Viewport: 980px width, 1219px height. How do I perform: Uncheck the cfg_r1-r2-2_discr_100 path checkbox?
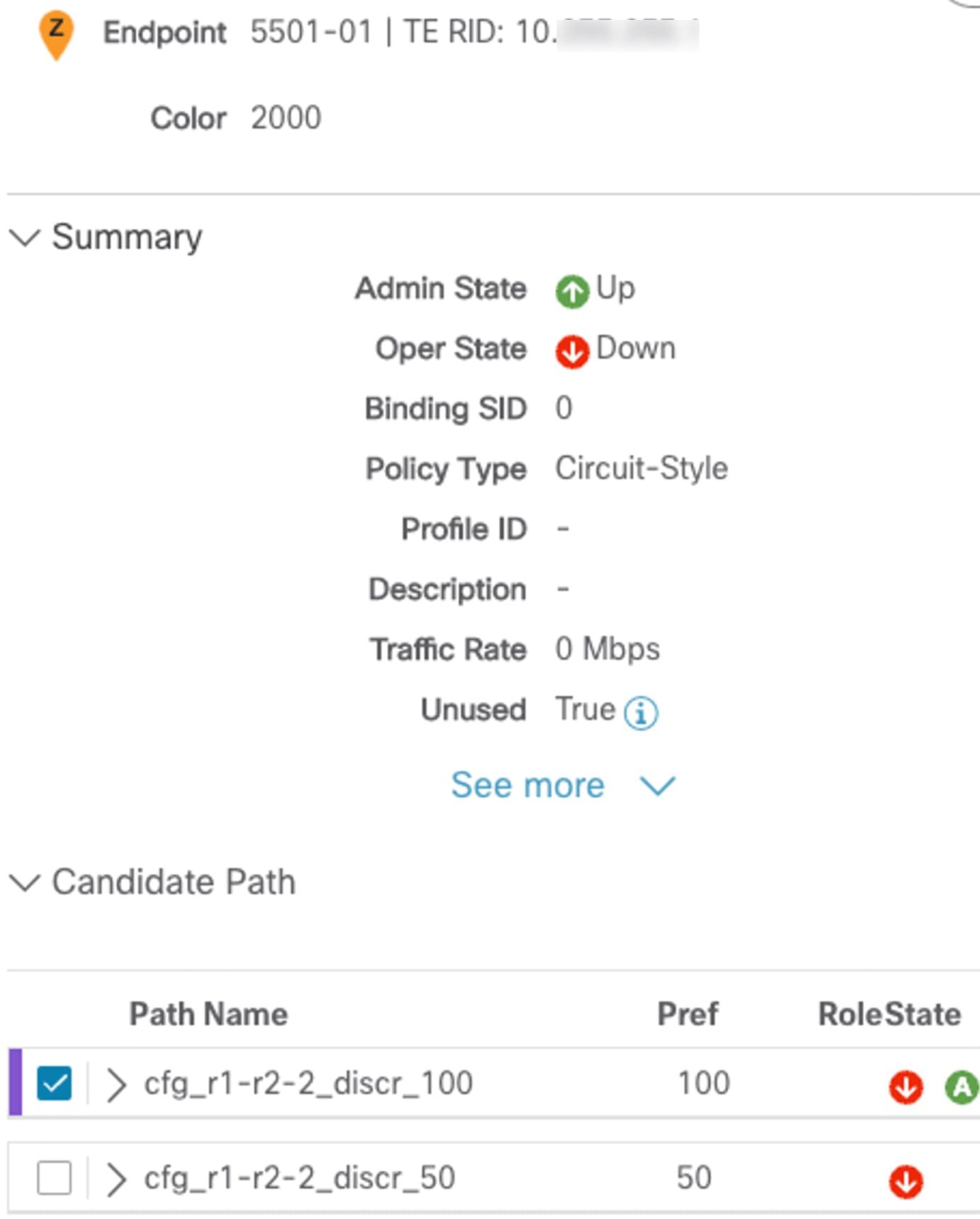coord(54,1081)
